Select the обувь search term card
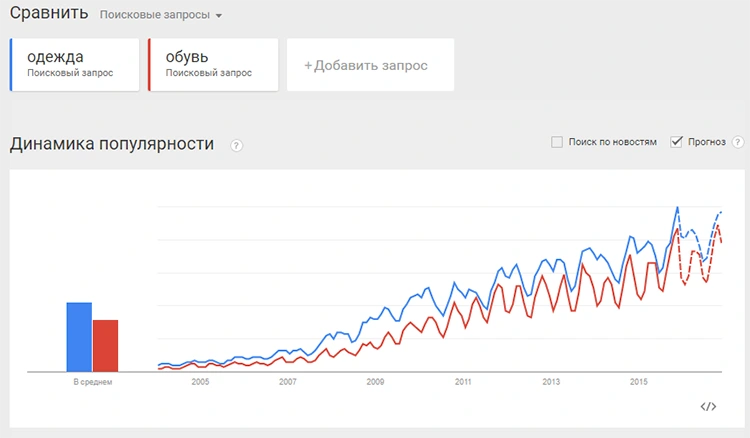This screenshot has width=750, height=438. [213, 65]
